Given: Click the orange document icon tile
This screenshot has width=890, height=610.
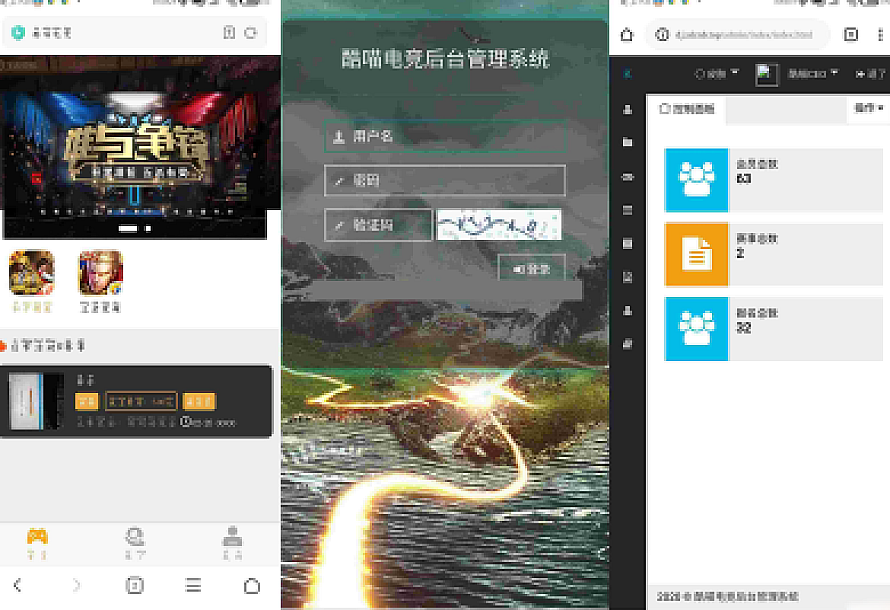Looking at the screenshot, I should (696, 254).
